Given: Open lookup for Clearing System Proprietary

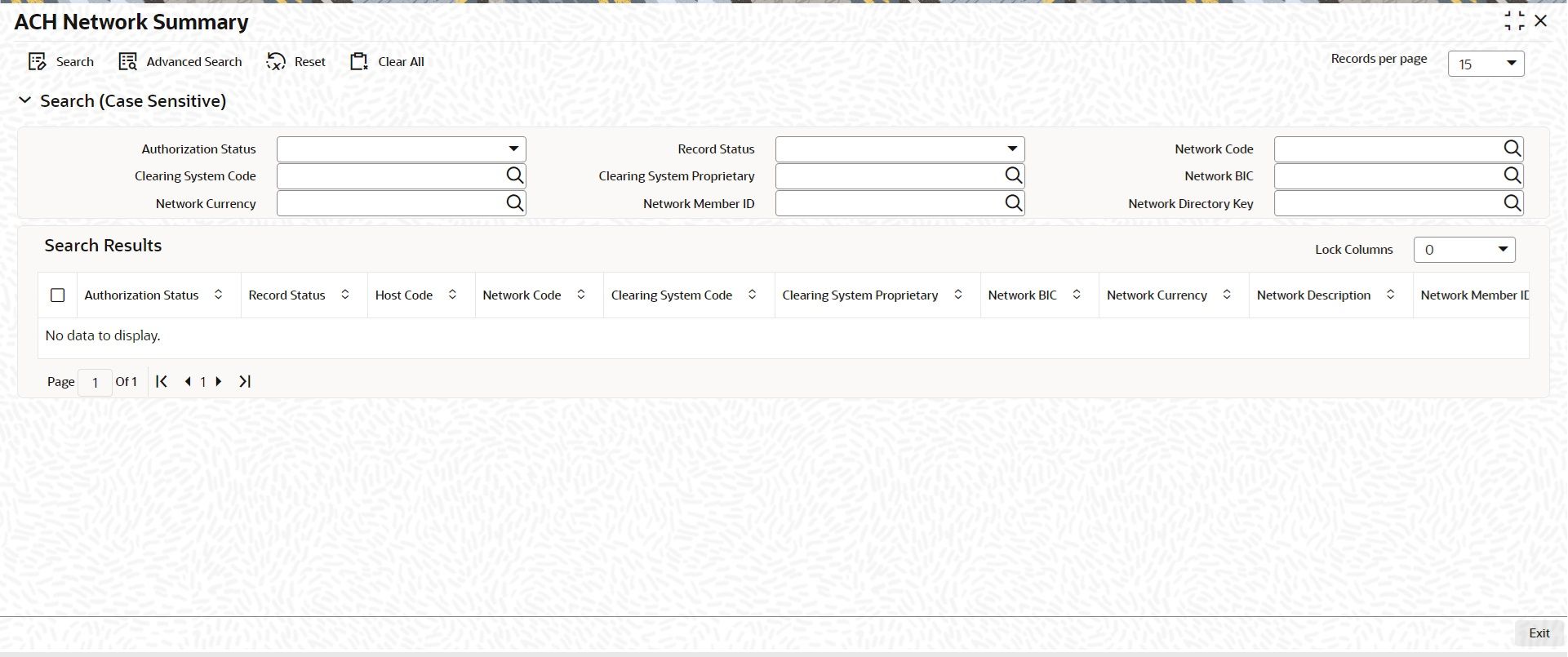Looking at the screenshot, I should click(x=1013, y=175).
